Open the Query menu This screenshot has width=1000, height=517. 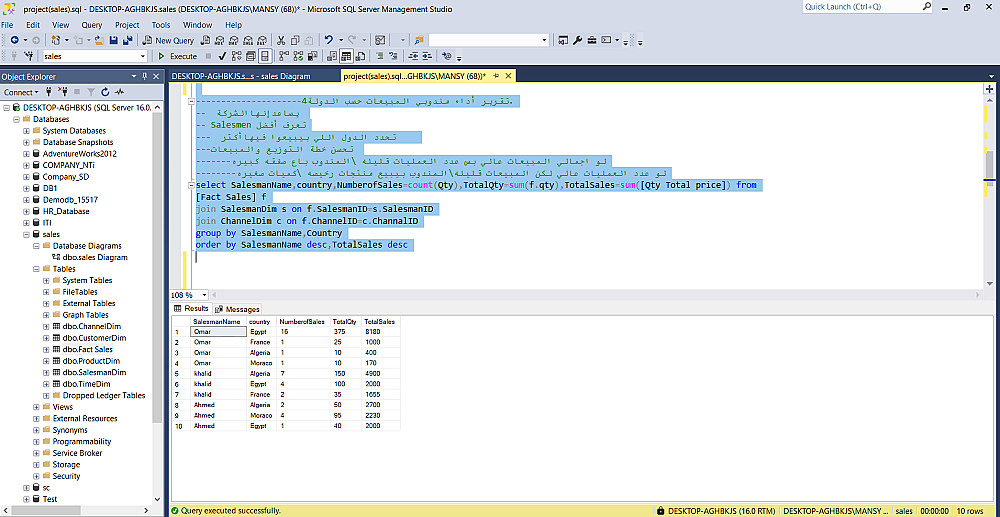coord(91,24)
